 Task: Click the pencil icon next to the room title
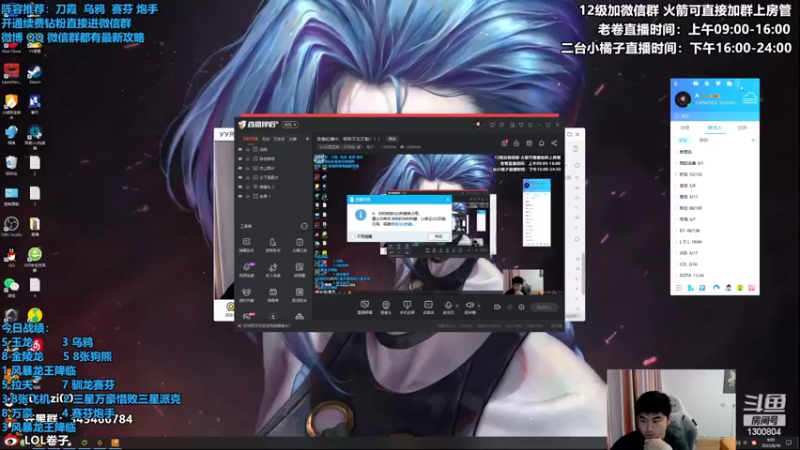click(359, 147)
